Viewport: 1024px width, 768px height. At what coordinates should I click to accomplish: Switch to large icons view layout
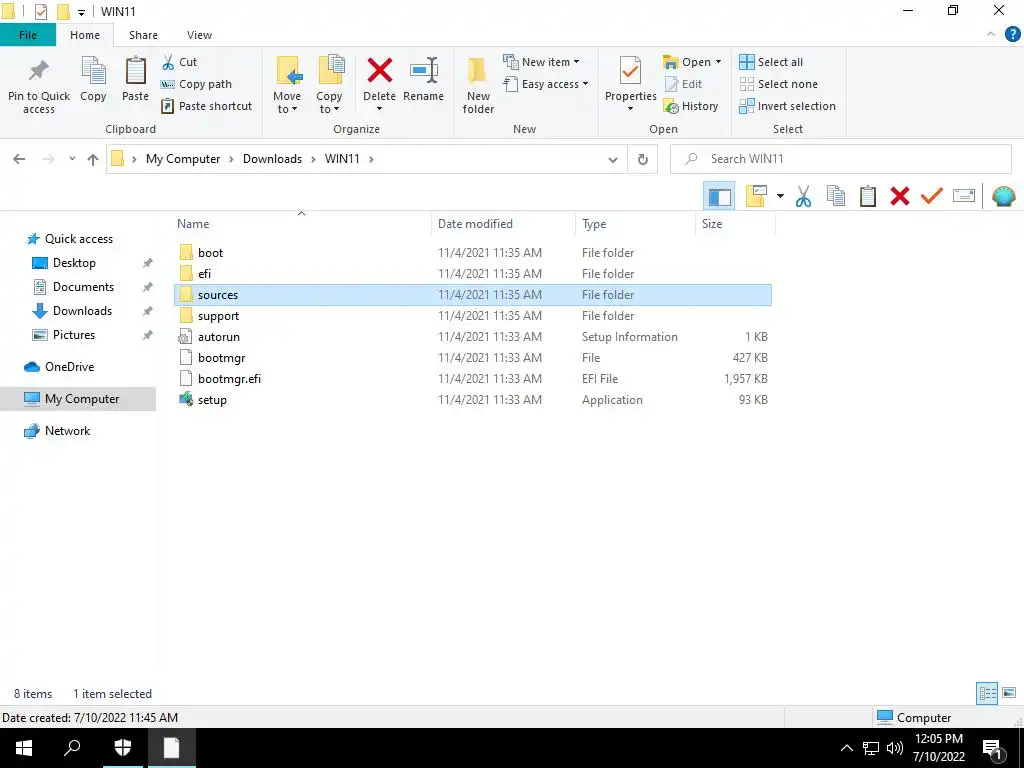click(1009, 693)
